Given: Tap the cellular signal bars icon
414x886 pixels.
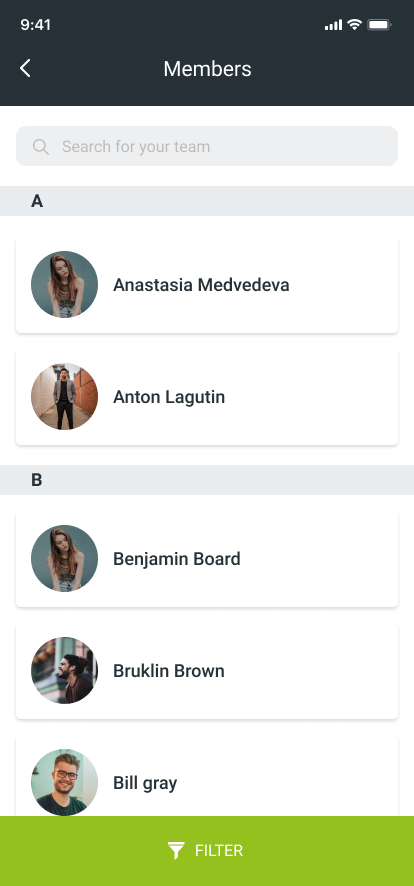Looking at the screenshot, I should coord(333,25).
